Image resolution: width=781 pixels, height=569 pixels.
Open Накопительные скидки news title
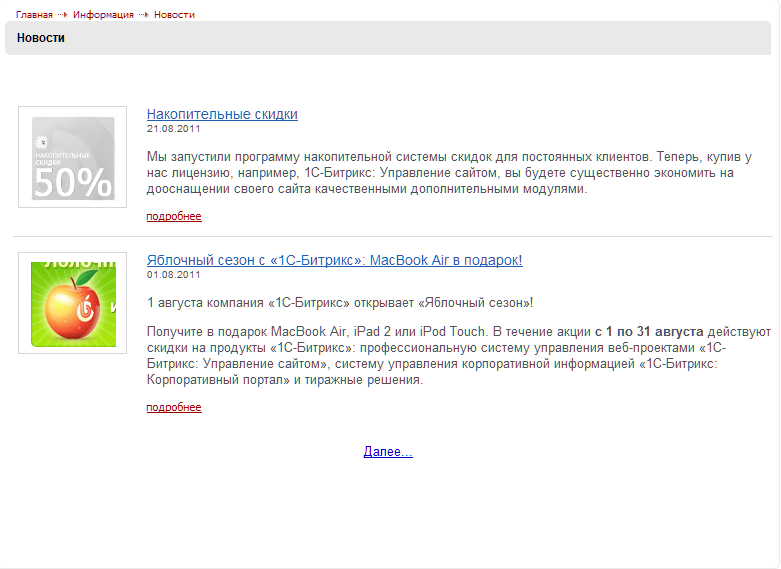coord(222,114)
